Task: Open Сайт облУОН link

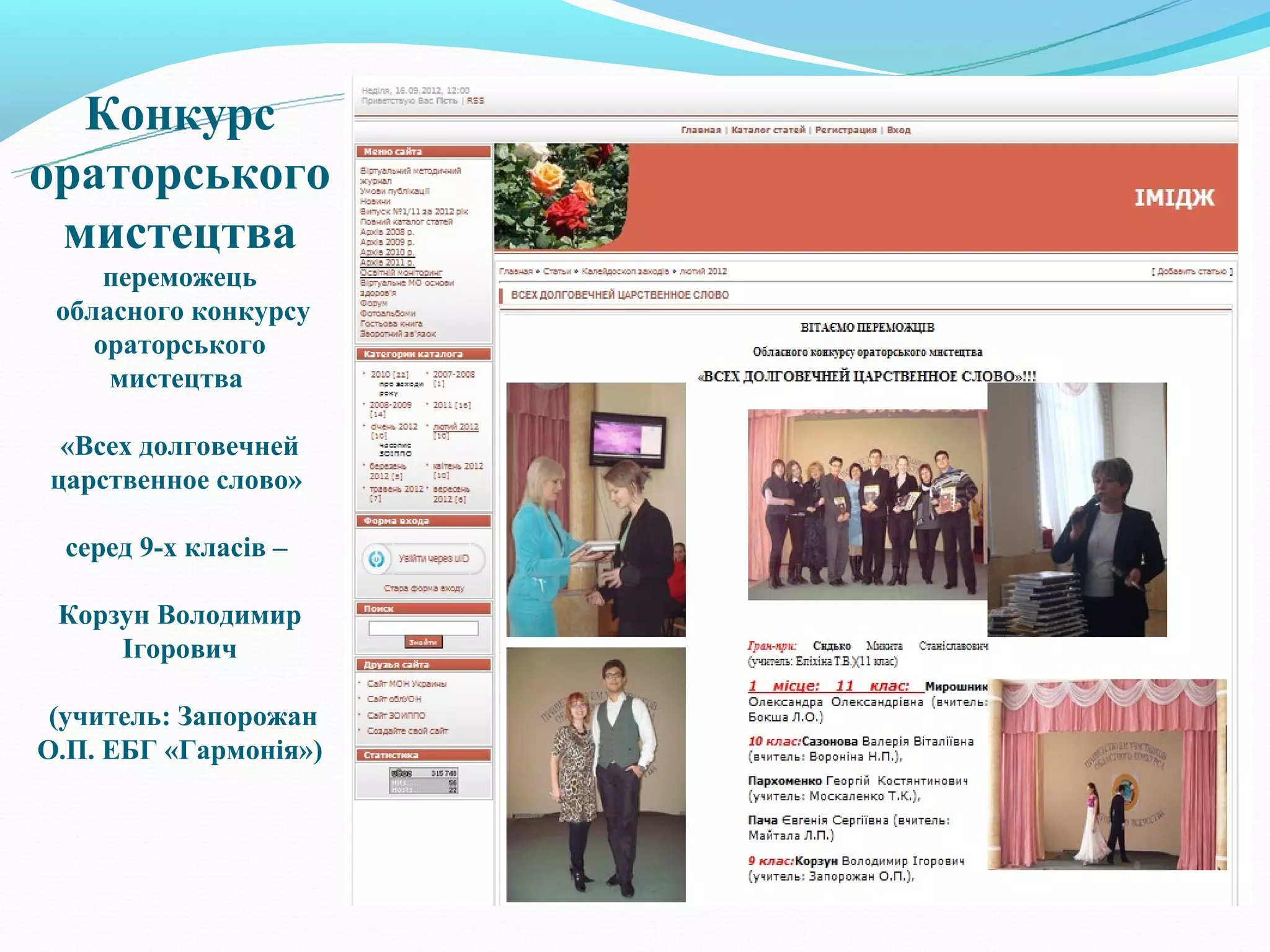Action: point(394,699)
